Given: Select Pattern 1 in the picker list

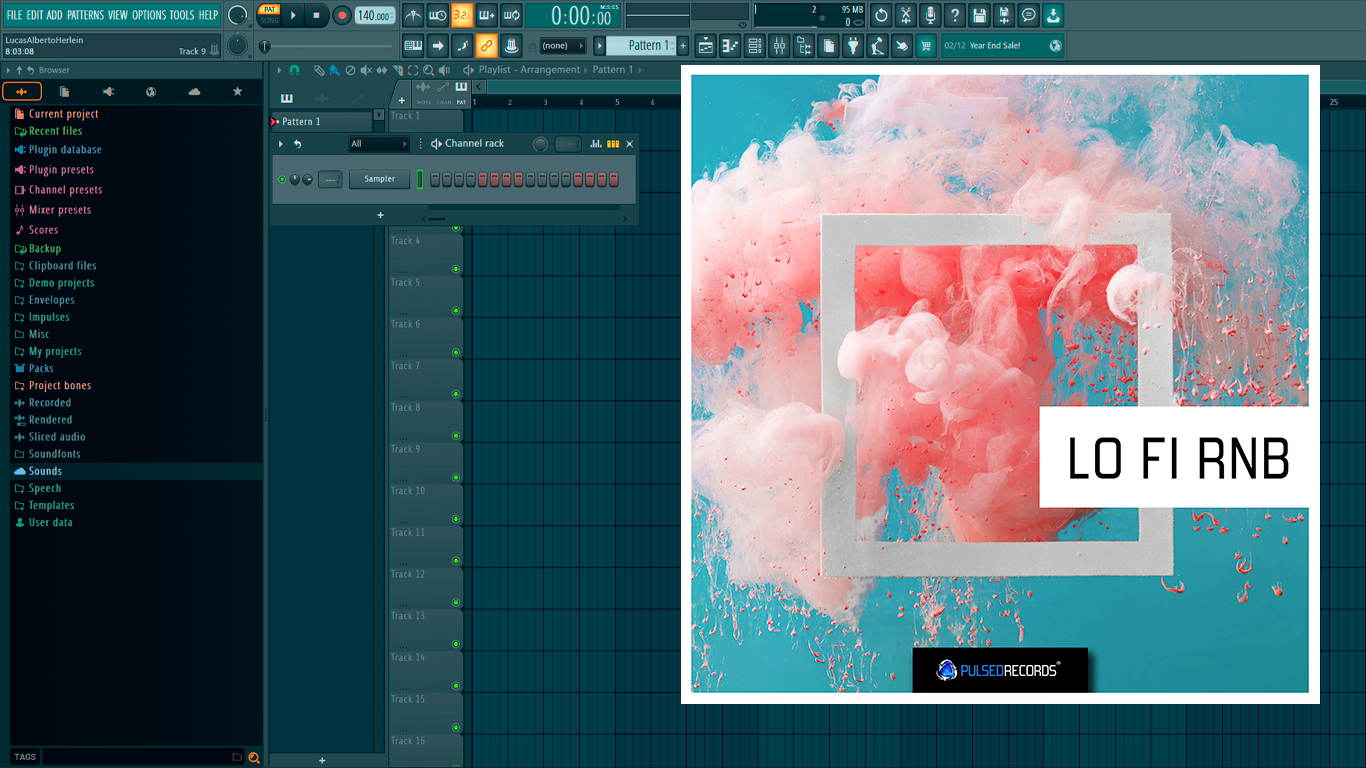Looking at the screenshot, I should pyautogui.click(x=322, y=121).
